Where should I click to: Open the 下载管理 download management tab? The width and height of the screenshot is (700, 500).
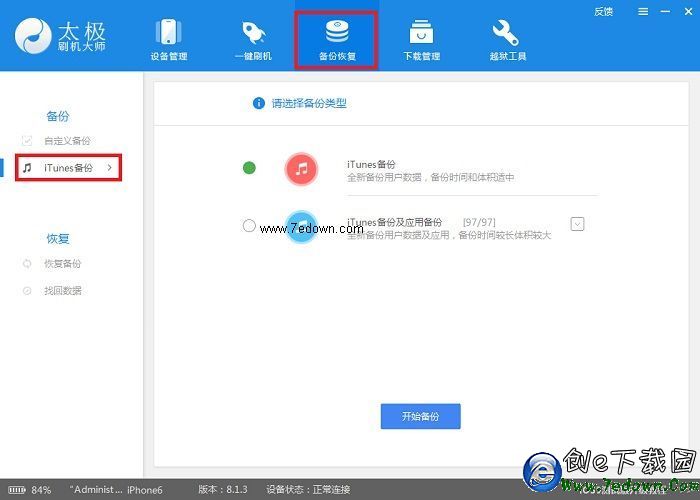pyautogui.click(x=421, y=39)
